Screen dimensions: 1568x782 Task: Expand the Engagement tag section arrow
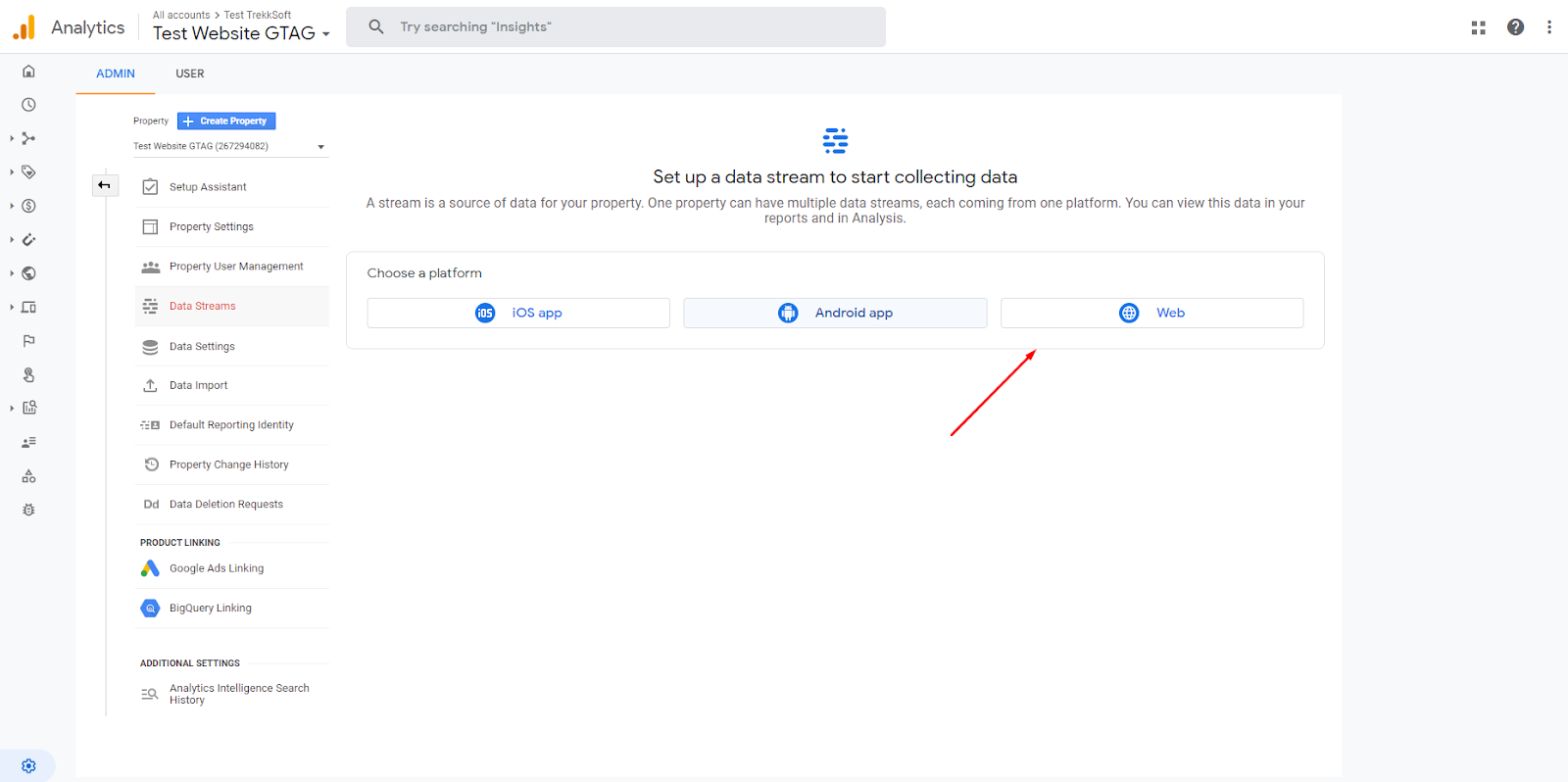pos(12,171)
